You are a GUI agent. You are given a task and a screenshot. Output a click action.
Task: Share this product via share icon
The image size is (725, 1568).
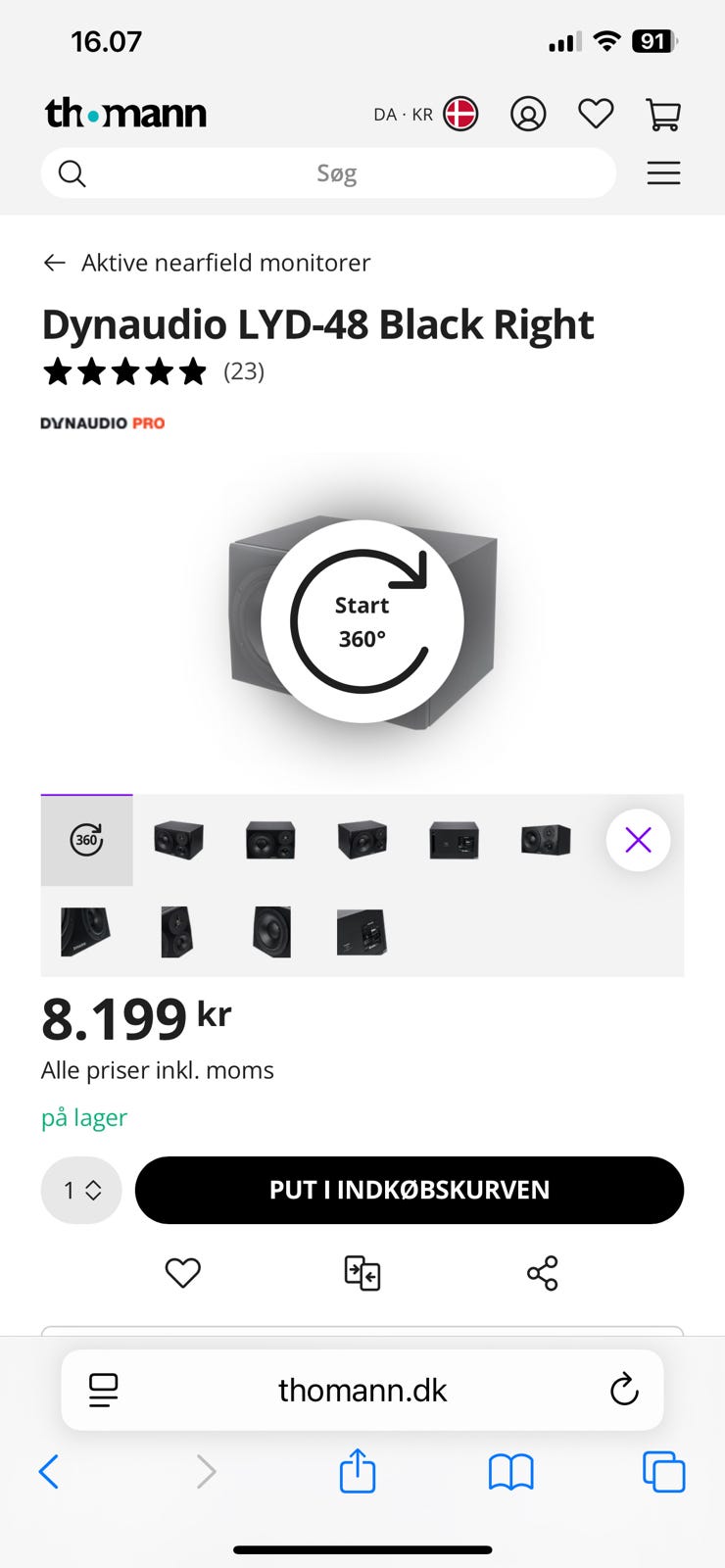[542, 1273]
